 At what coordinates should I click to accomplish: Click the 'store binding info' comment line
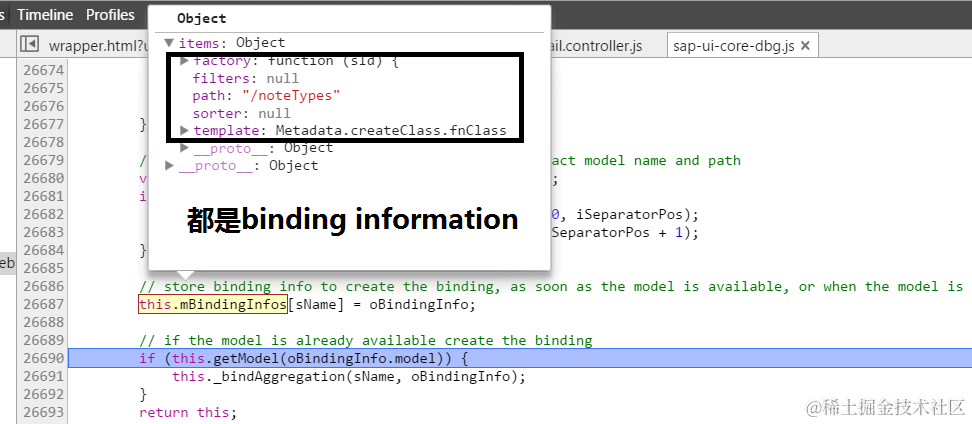[x=550, y=286]
